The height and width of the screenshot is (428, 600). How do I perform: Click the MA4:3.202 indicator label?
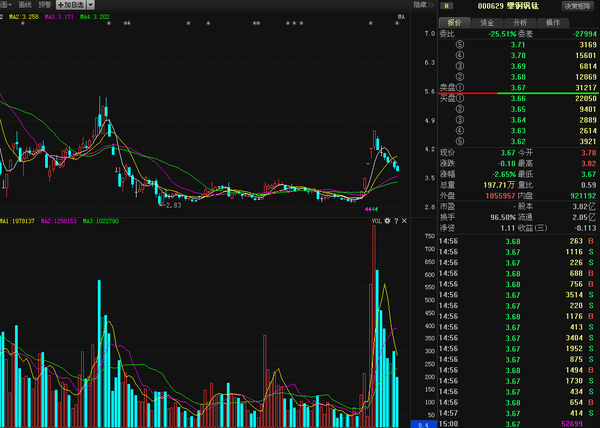click(x=95, y=17)
